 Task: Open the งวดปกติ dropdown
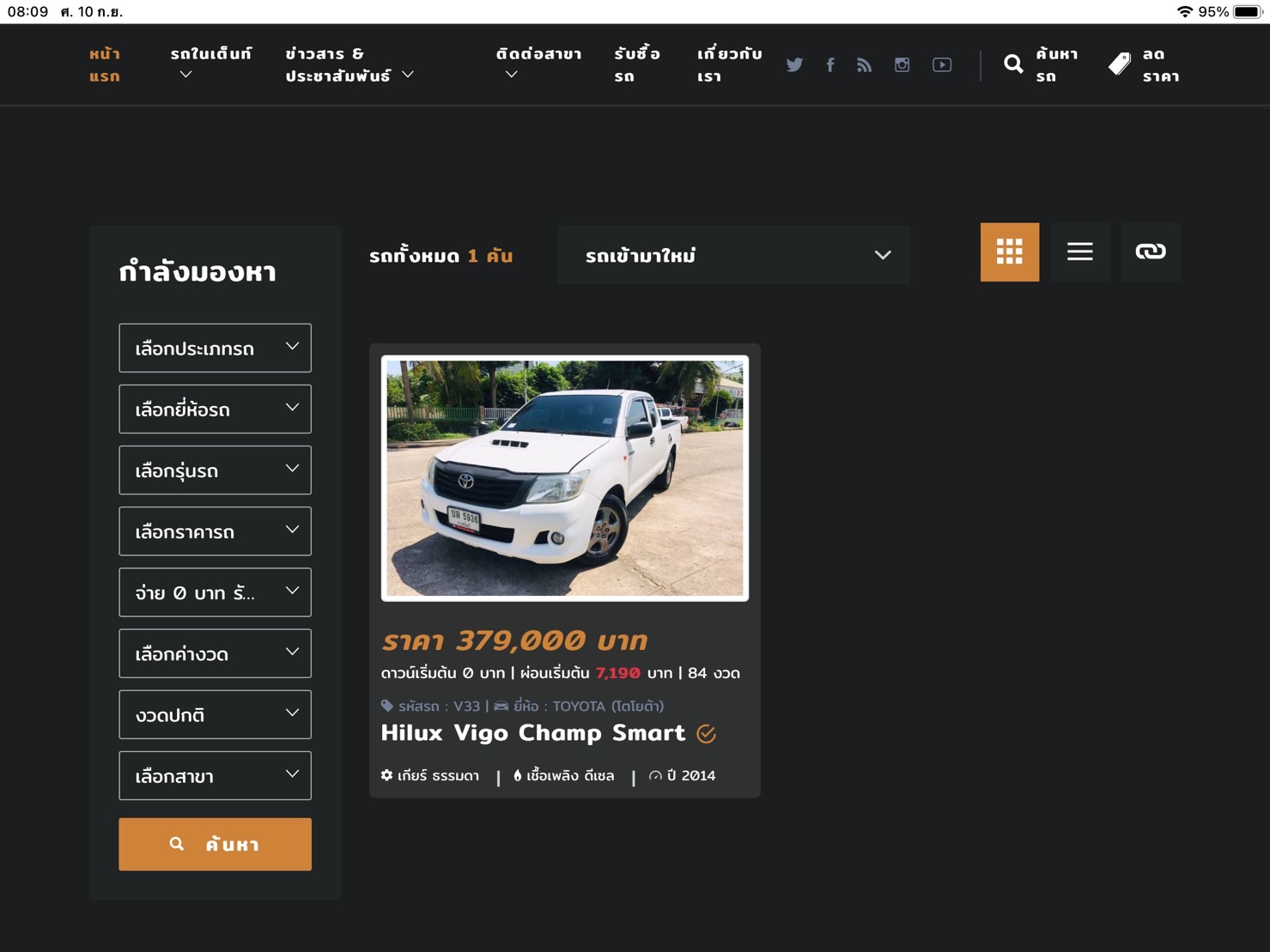[x=215, y=714]
